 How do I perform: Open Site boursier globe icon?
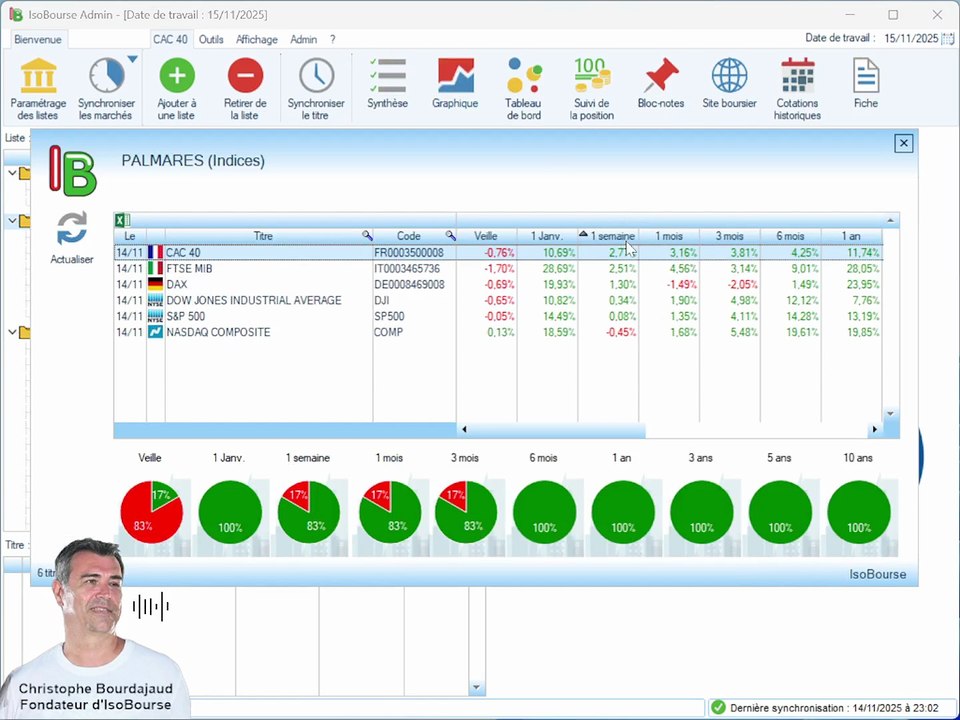729,75
